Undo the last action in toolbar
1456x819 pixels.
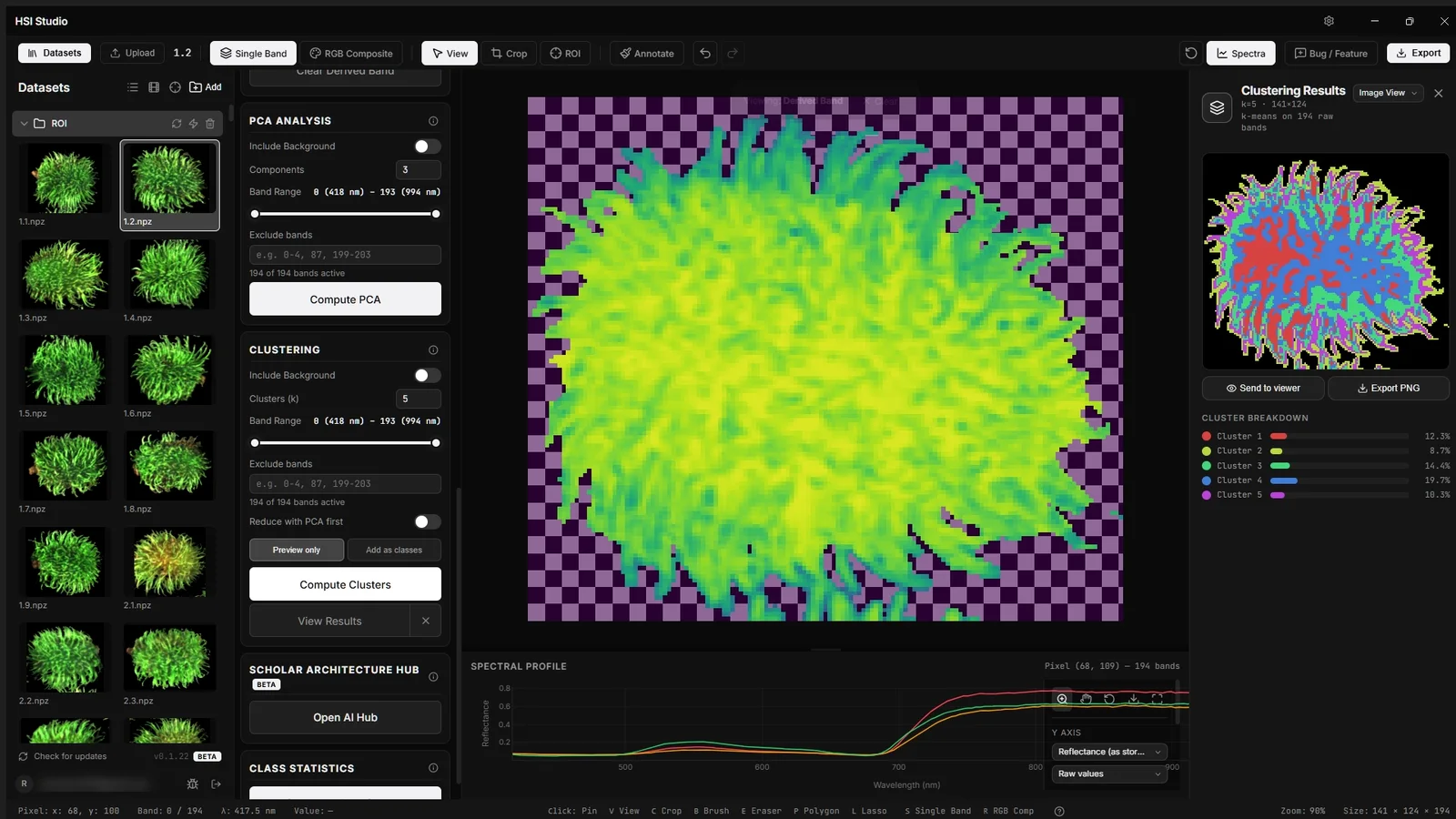tap(705, 53)
